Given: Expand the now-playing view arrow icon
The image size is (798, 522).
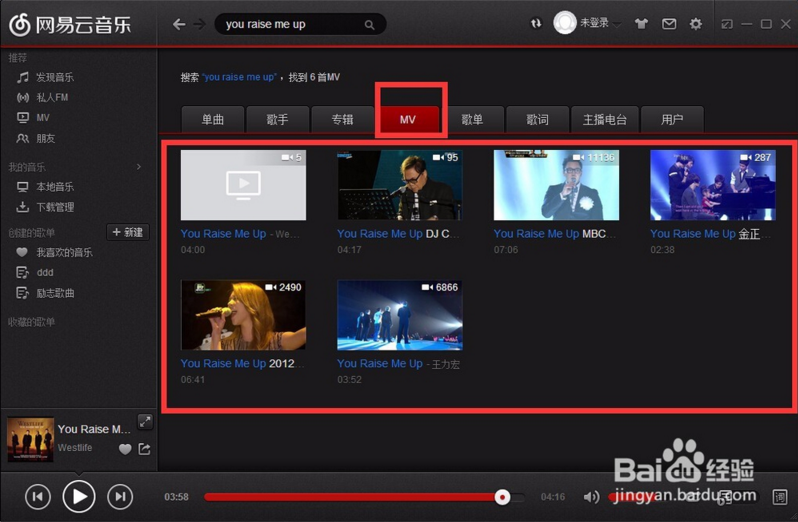Looking at the screenshot, I should (x=145, y=422).
